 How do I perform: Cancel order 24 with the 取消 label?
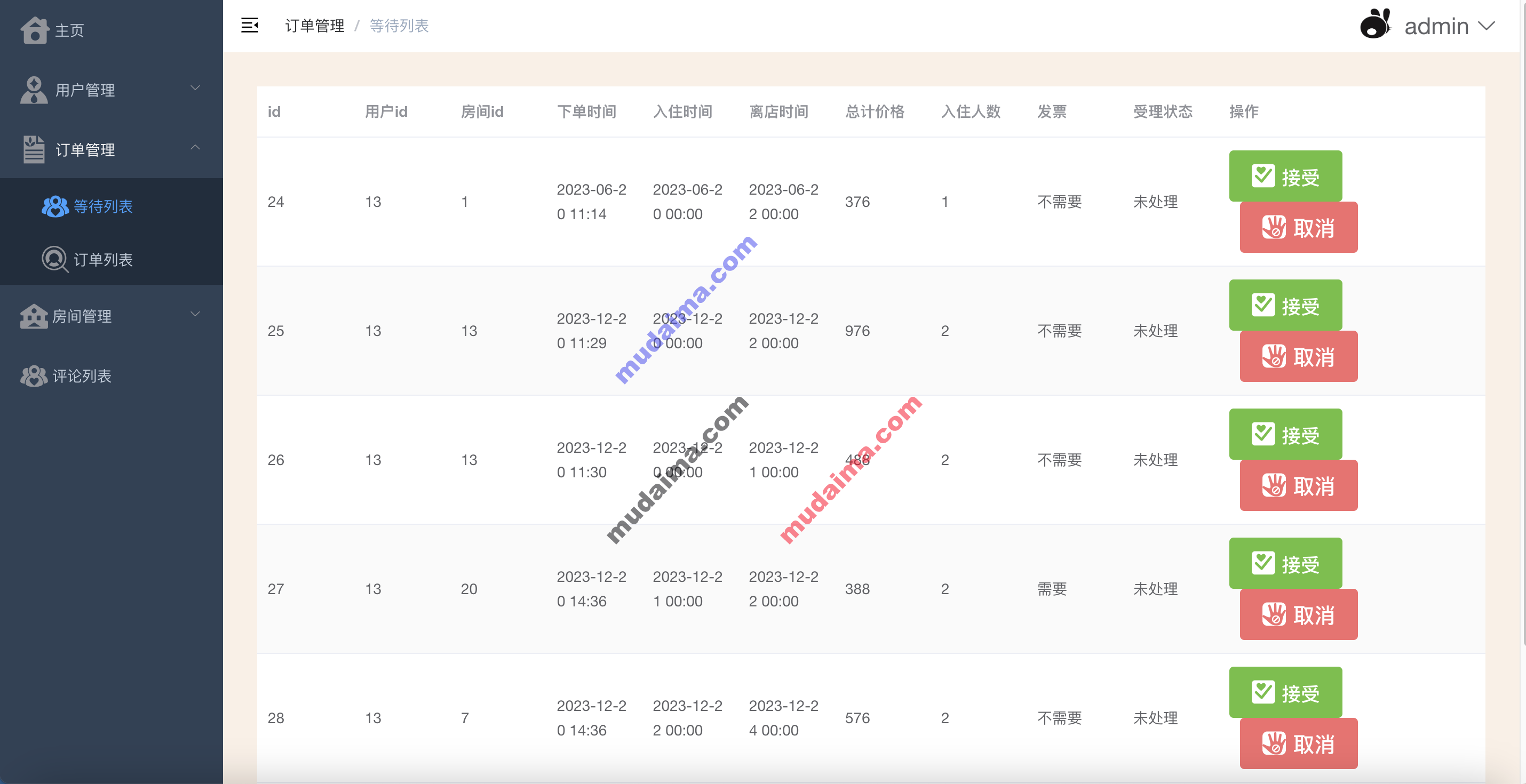tap(1314, 228)
